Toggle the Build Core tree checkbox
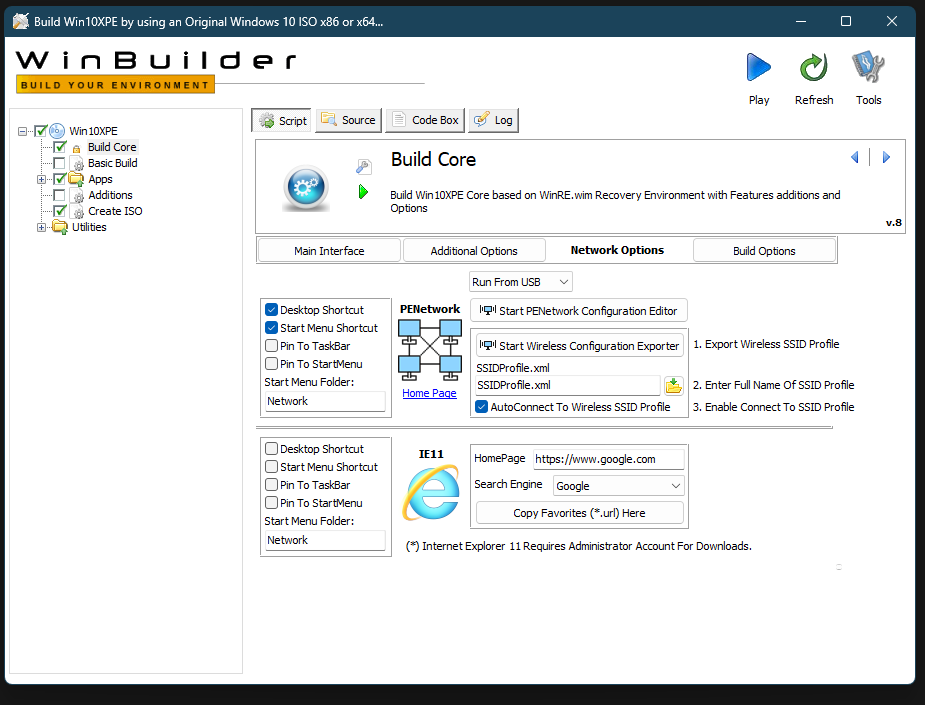 click(x=60, y=147)
